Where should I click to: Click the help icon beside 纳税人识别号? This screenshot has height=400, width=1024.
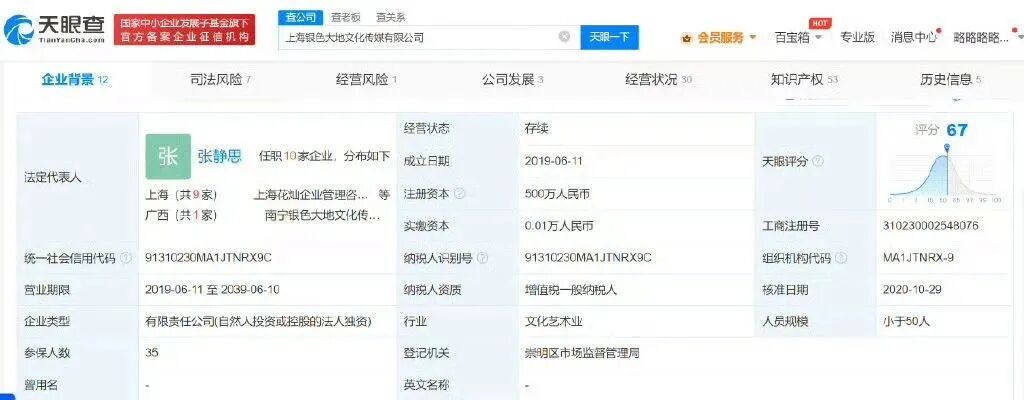click(482, 258)
